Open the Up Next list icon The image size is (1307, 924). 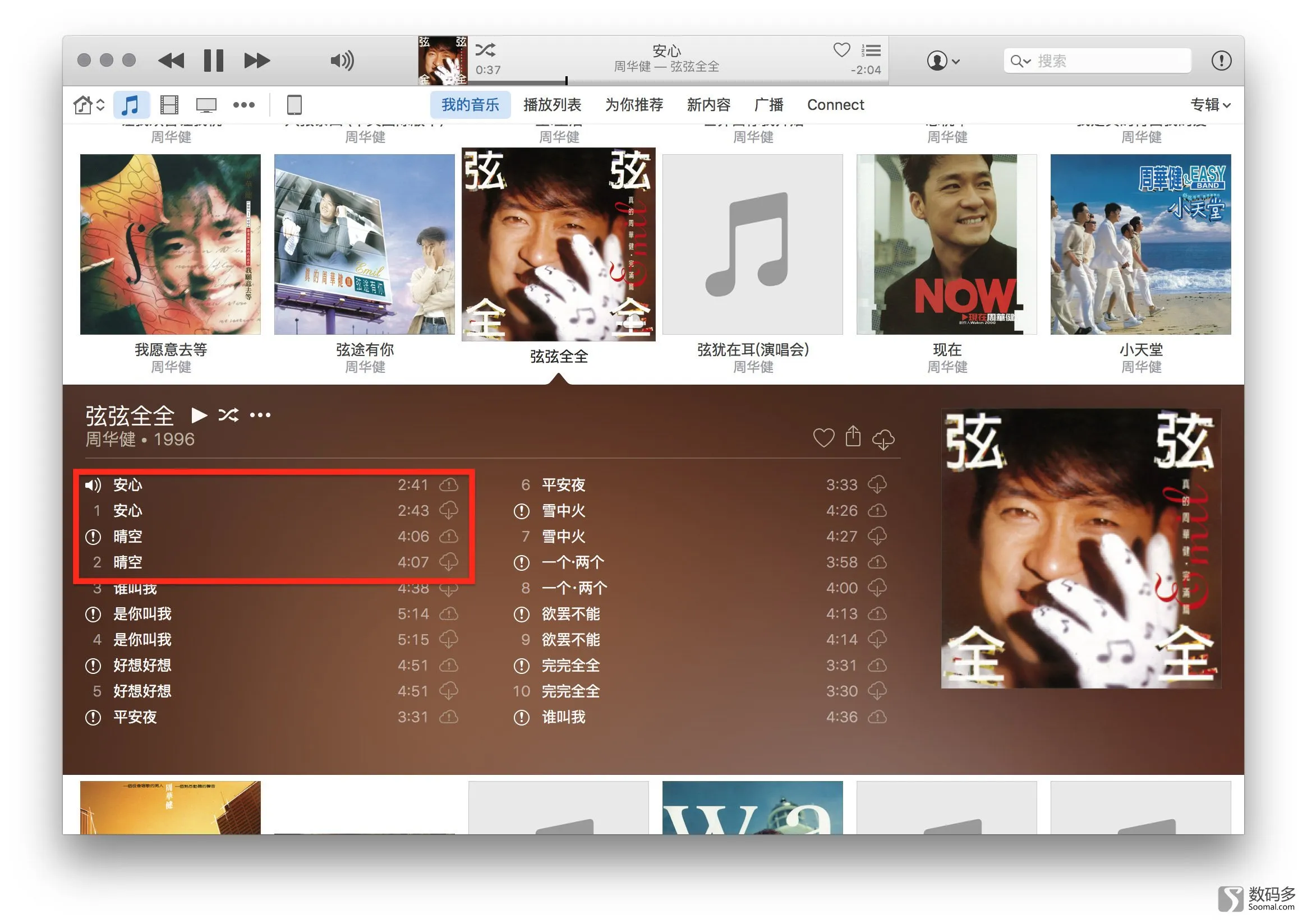[x=871, y=50]
